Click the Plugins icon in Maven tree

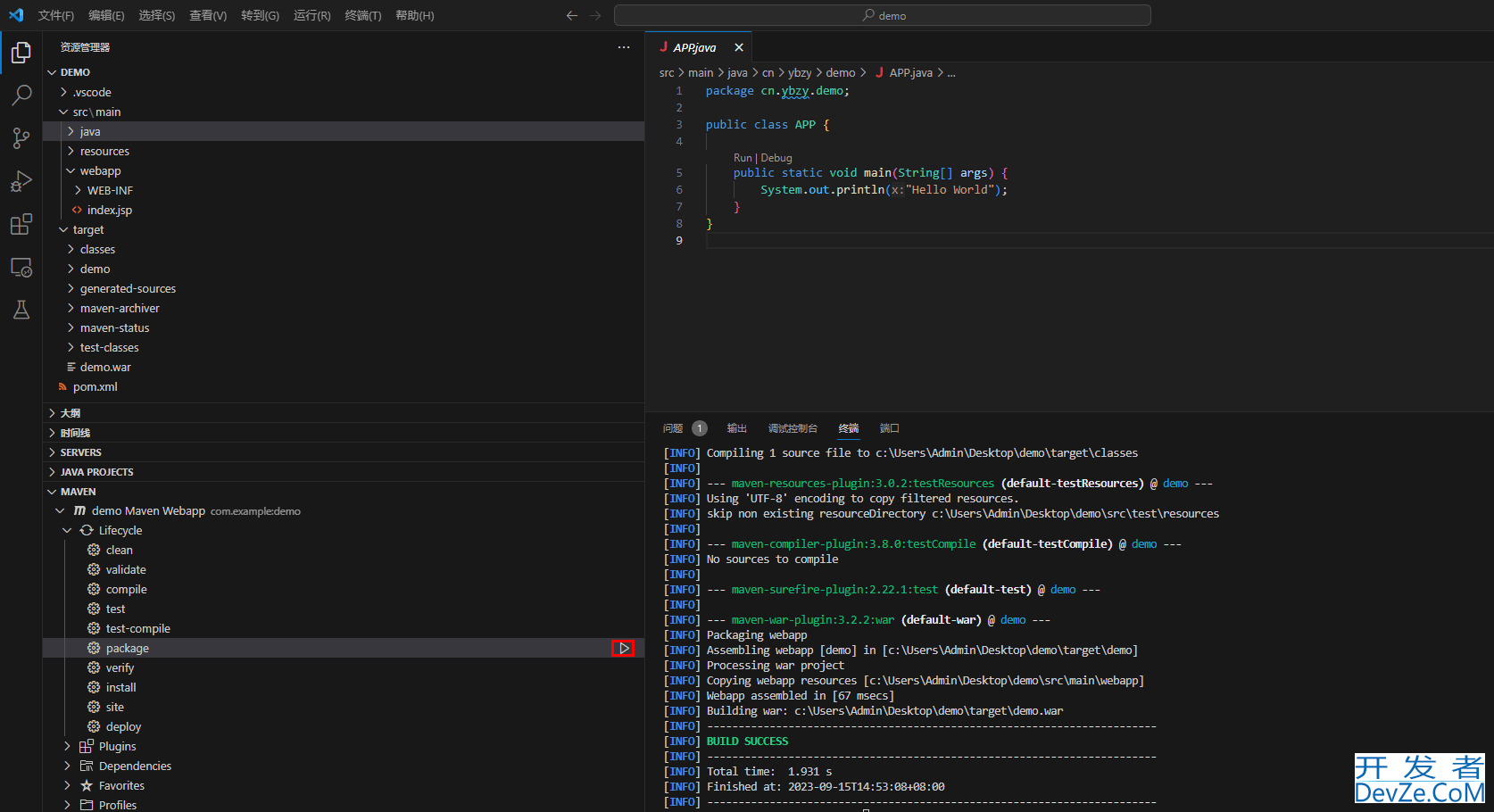point(87,746)
